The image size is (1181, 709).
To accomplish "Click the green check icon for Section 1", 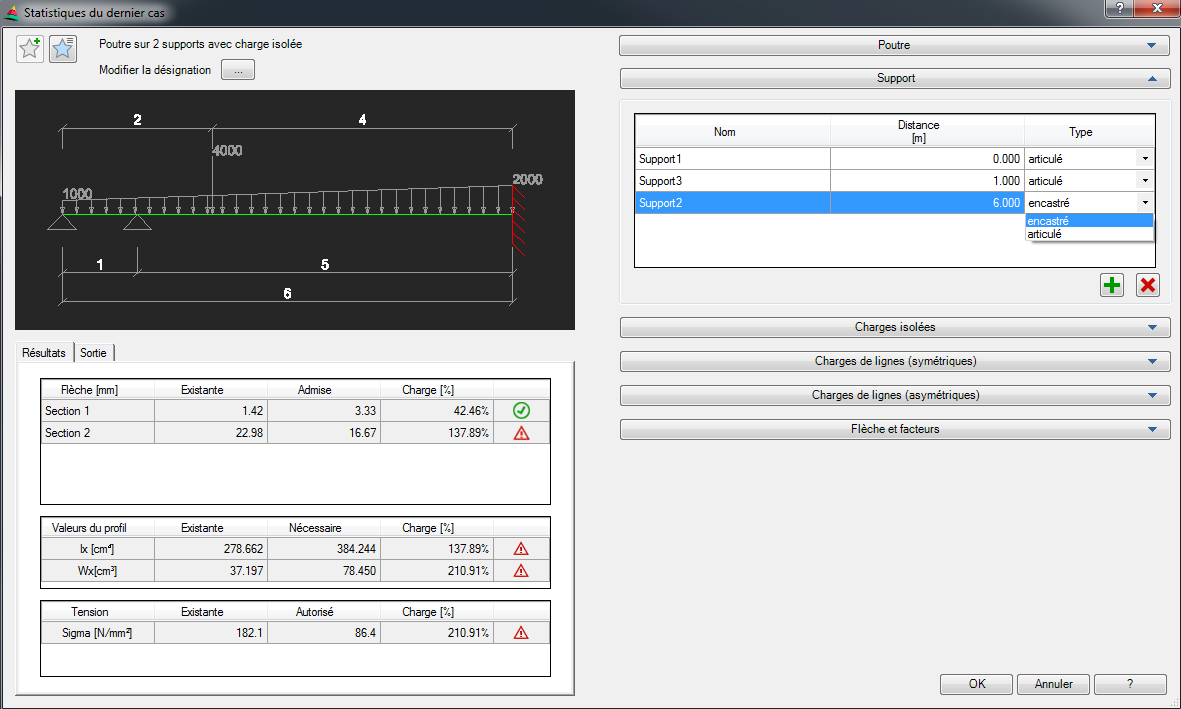I will pos(520,411).
